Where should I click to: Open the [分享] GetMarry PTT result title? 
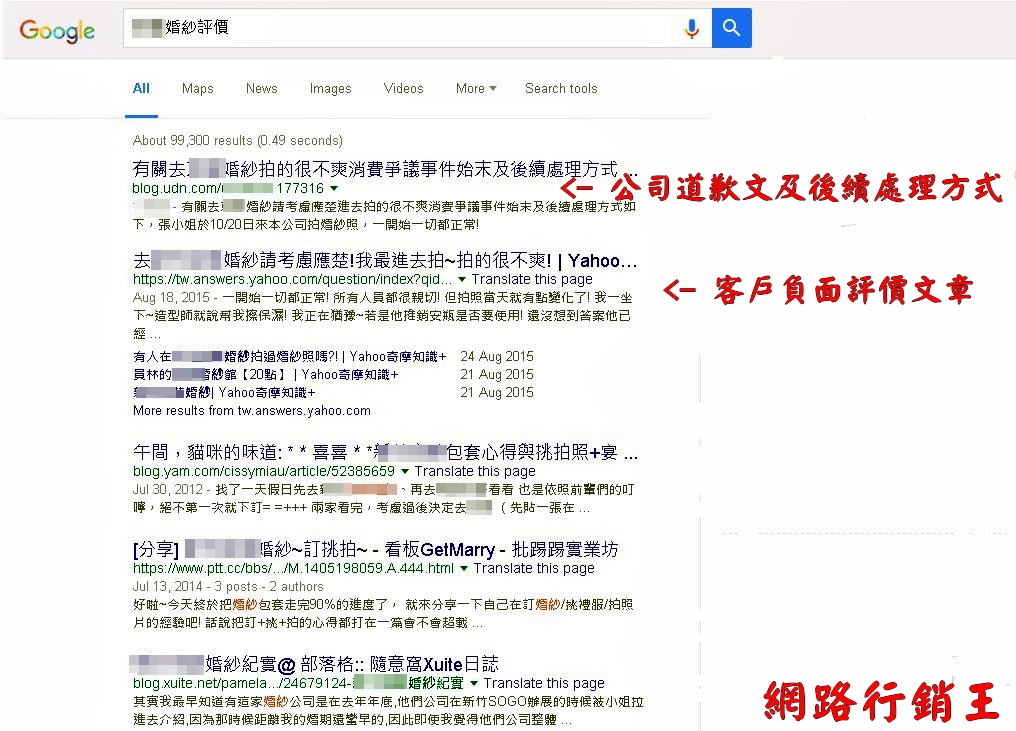click(375, 550)
